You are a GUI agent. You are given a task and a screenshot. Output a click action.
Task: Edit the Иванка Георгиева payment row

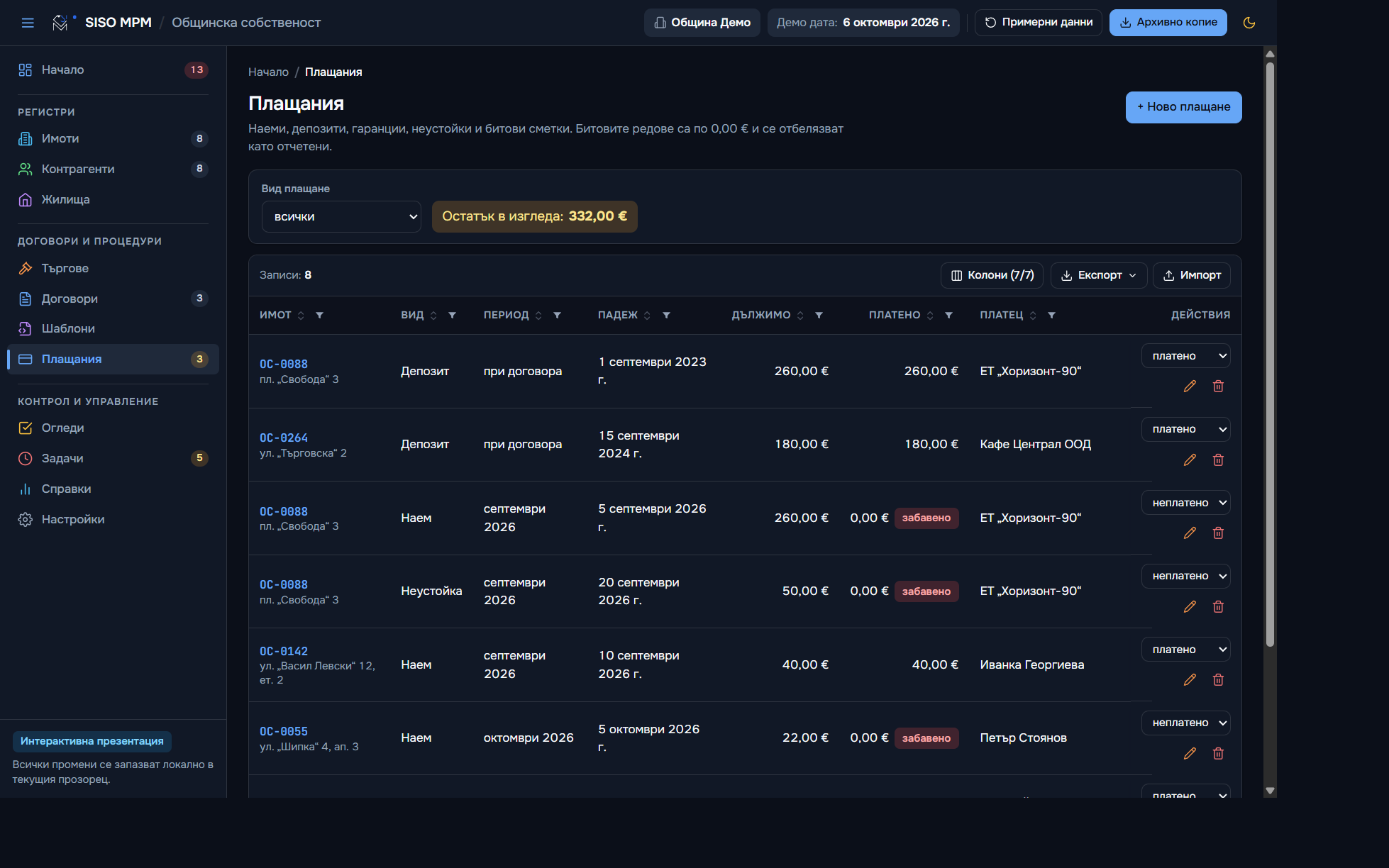click(x=1190, y=679)
